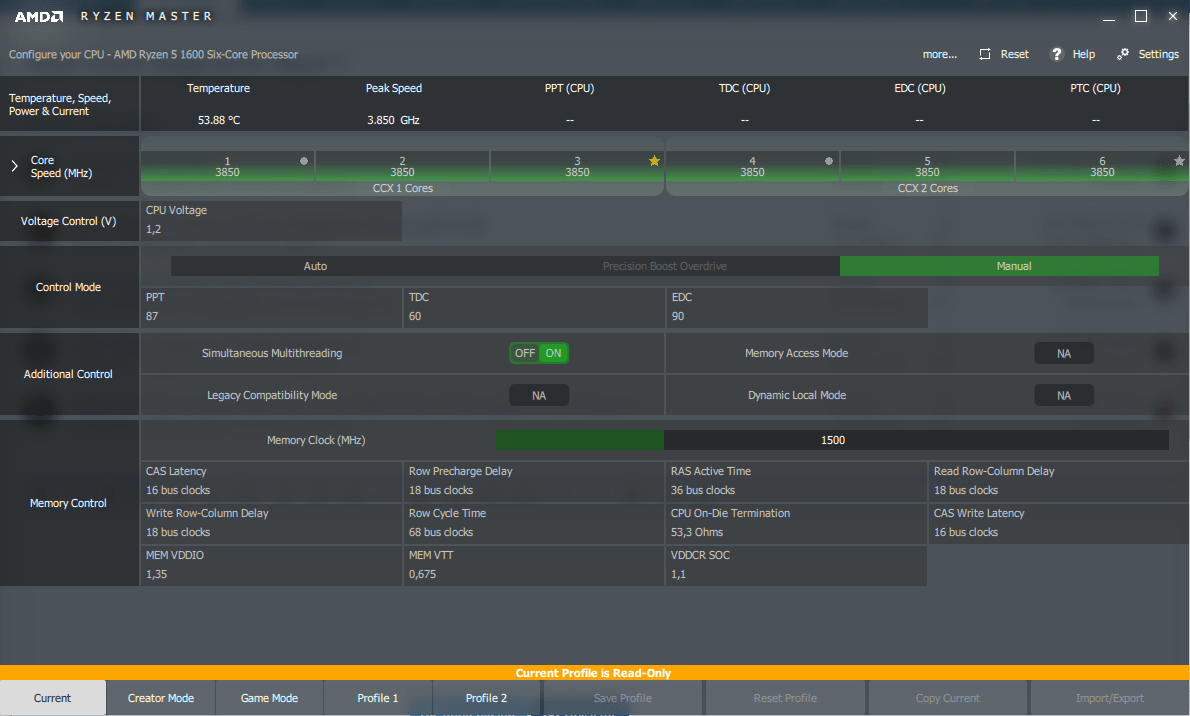Screen dimensions: 1190x716
Task: Click the Row Cycle Time field
Action: (x=534, y=523)
